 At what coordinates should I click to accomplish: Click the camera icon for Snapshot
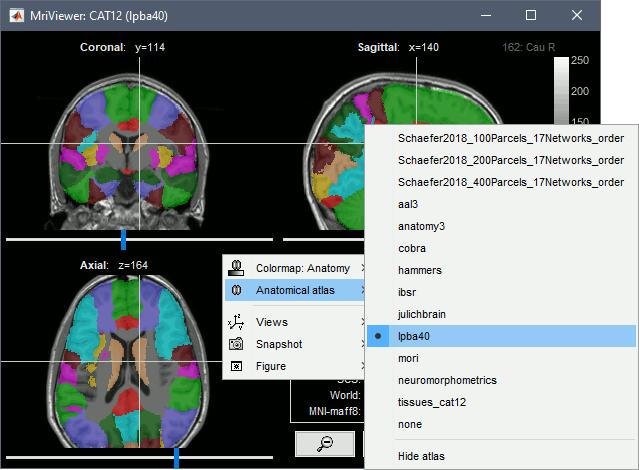tap(236, 344)
